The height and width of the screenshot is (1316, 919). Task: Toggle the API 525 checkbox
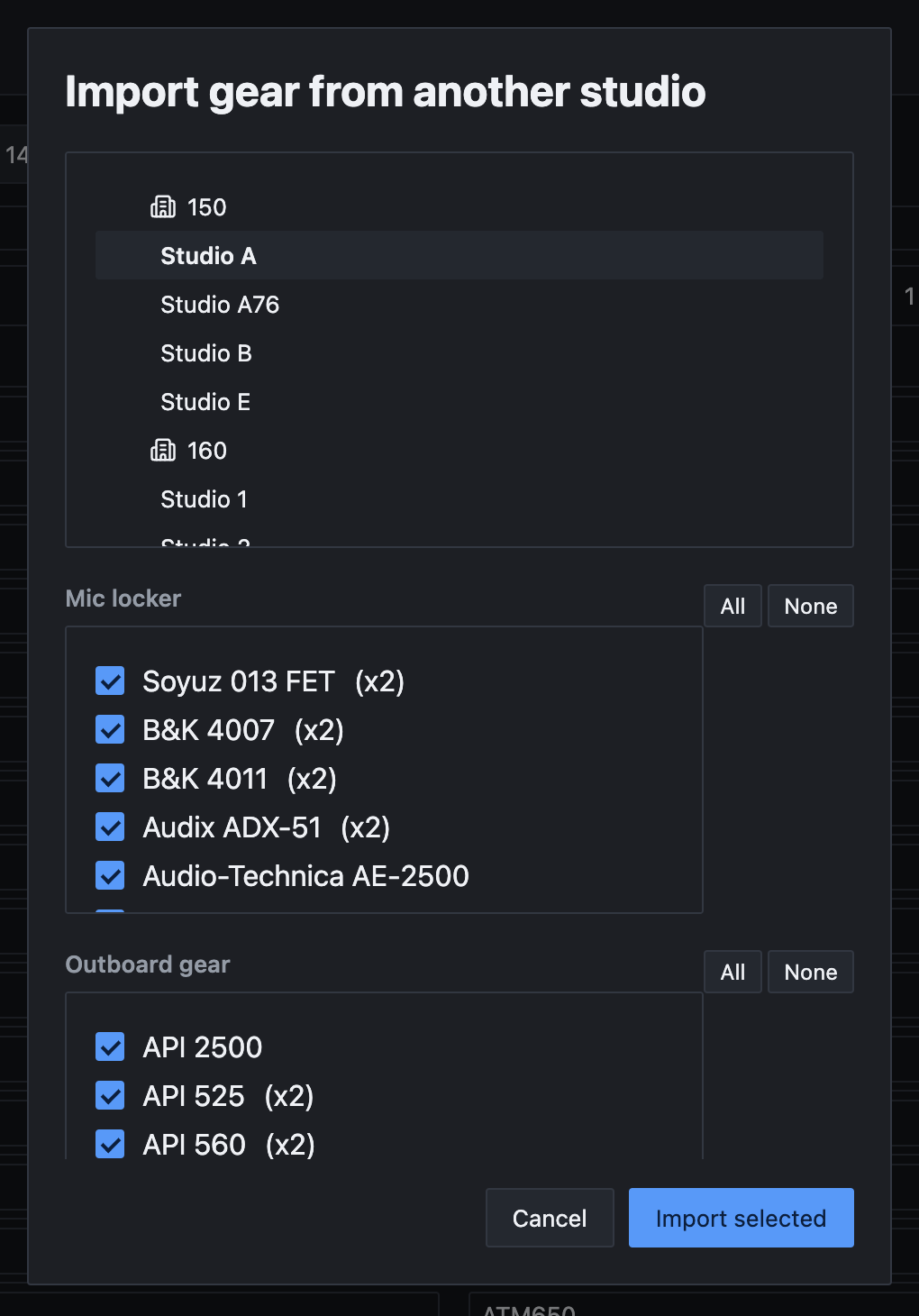[x=110, y=1095]
